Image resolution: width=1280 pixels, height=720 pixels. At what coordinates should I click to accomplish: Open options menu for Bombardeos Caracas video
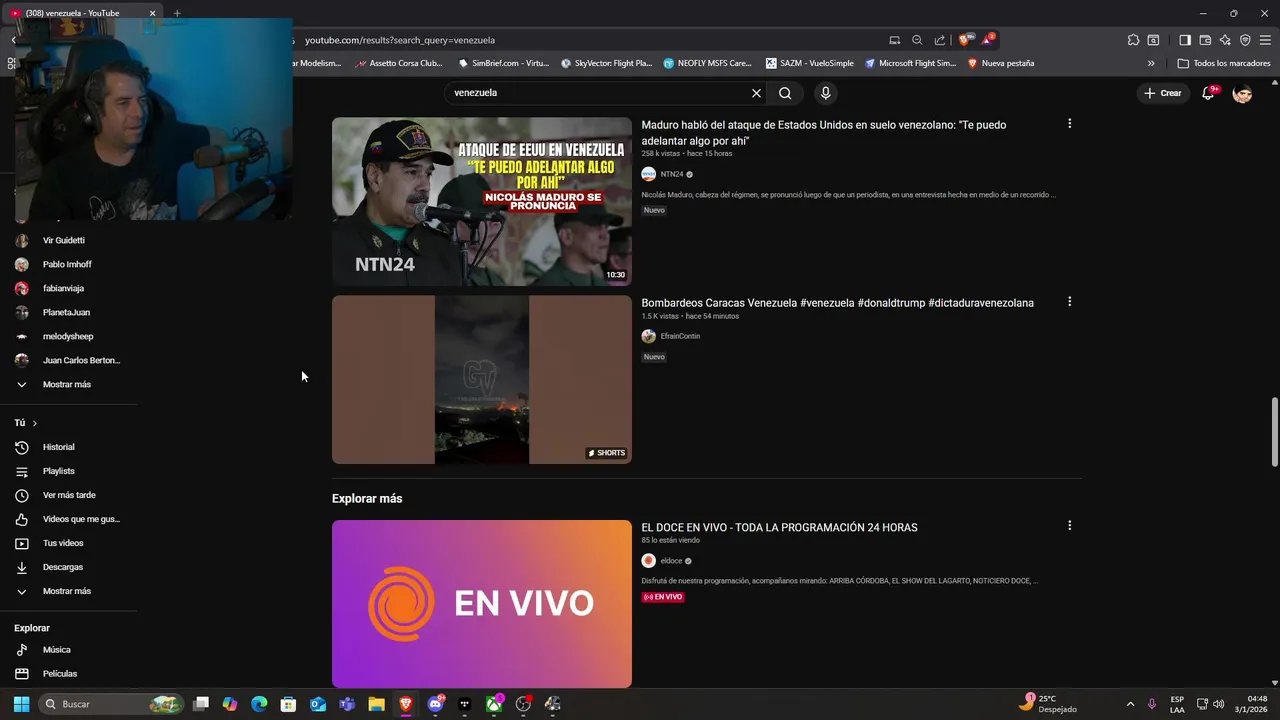click(1069, 302)
